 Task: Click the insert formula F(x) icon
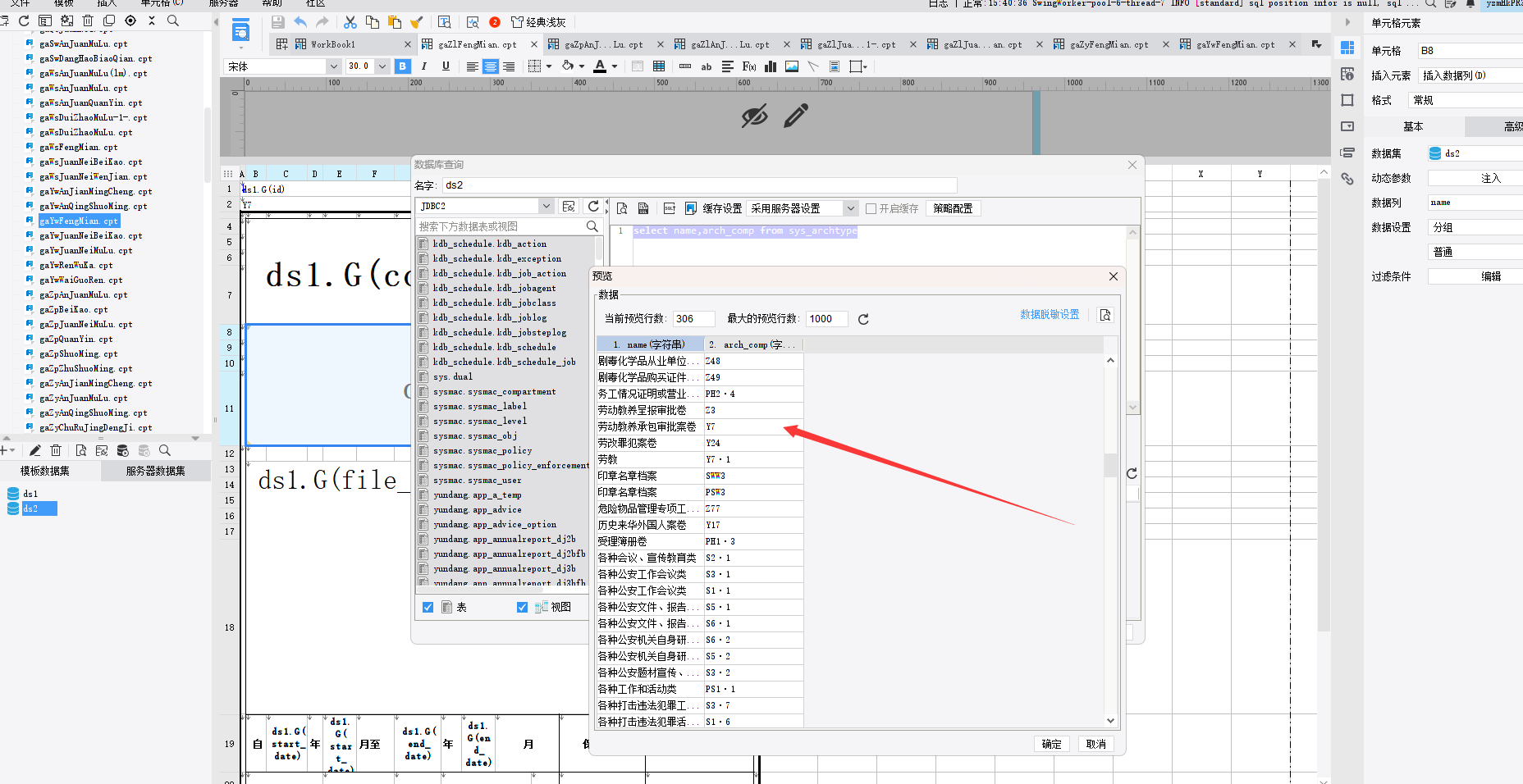(x=749, y=66)
